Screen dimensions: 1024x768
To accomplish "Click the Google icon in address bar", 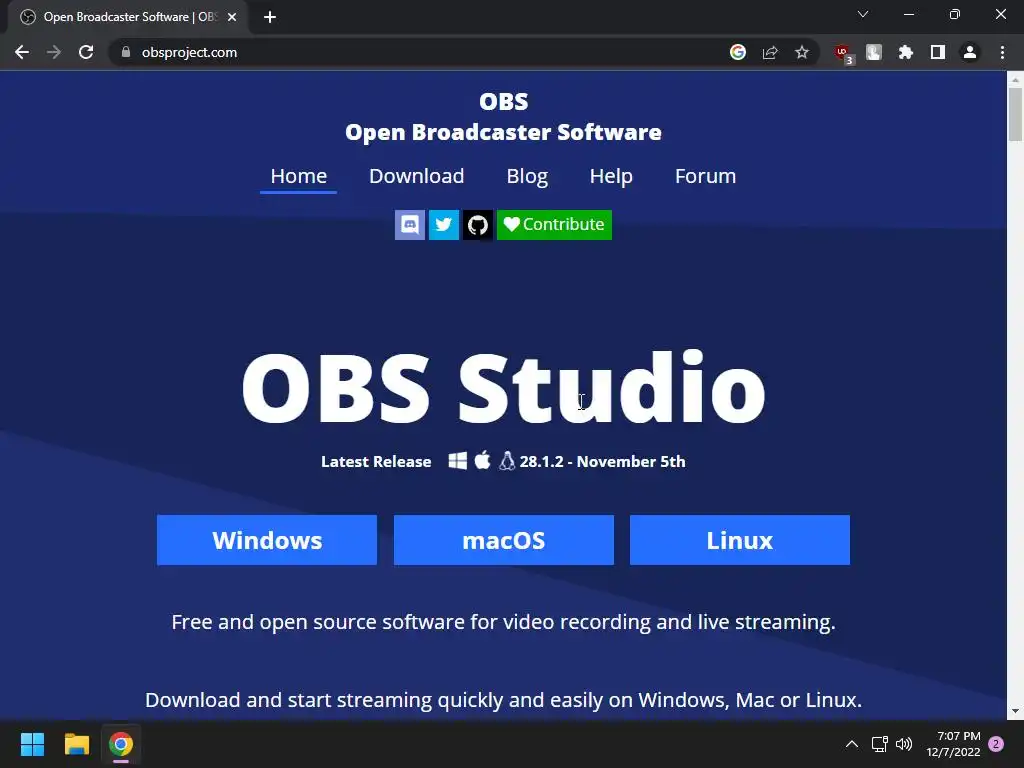I will pyautogui.click(x=738, y=52).
